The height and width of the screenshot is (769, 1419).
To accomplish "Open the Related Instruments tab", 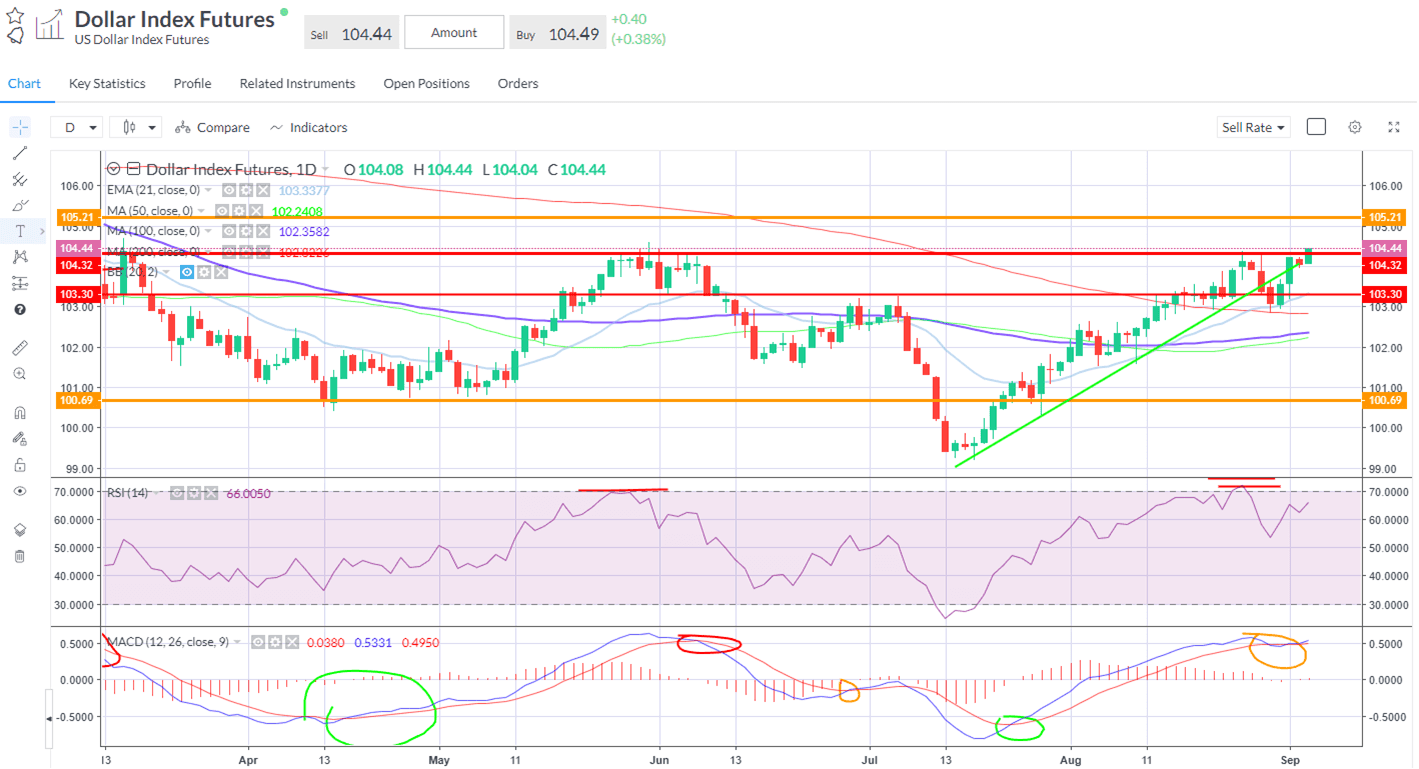I will [297, 84].
